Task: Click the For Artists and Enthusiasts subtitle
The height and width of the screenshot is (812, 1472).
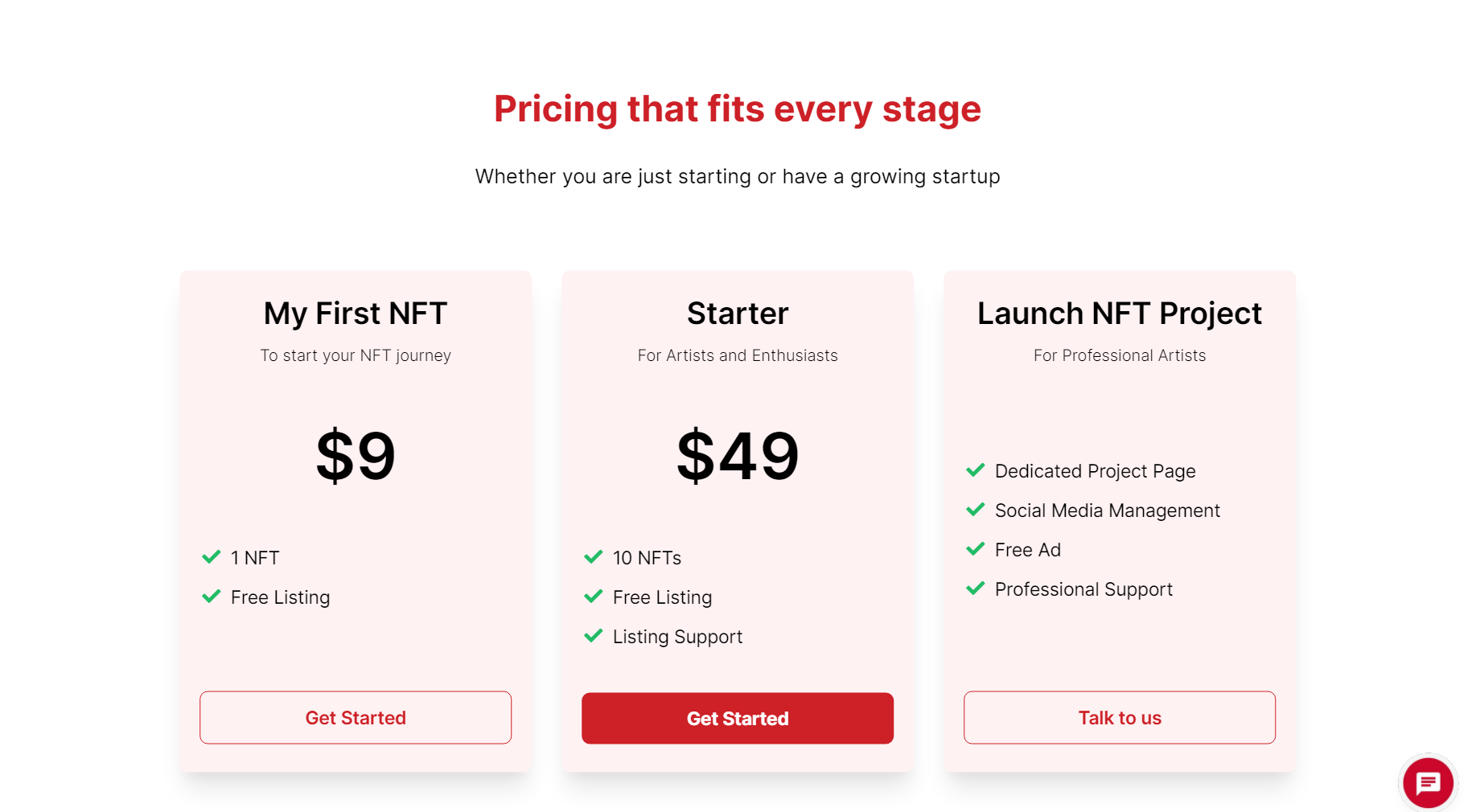Action: pyautogui.click(x=738, y=355)
